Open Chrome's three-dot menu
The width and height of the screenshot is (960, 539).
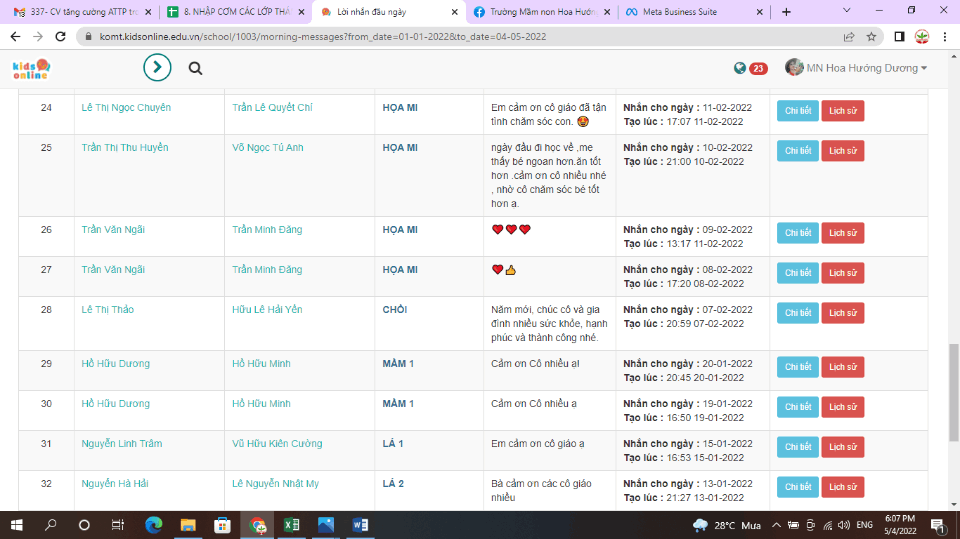point(943,36)
